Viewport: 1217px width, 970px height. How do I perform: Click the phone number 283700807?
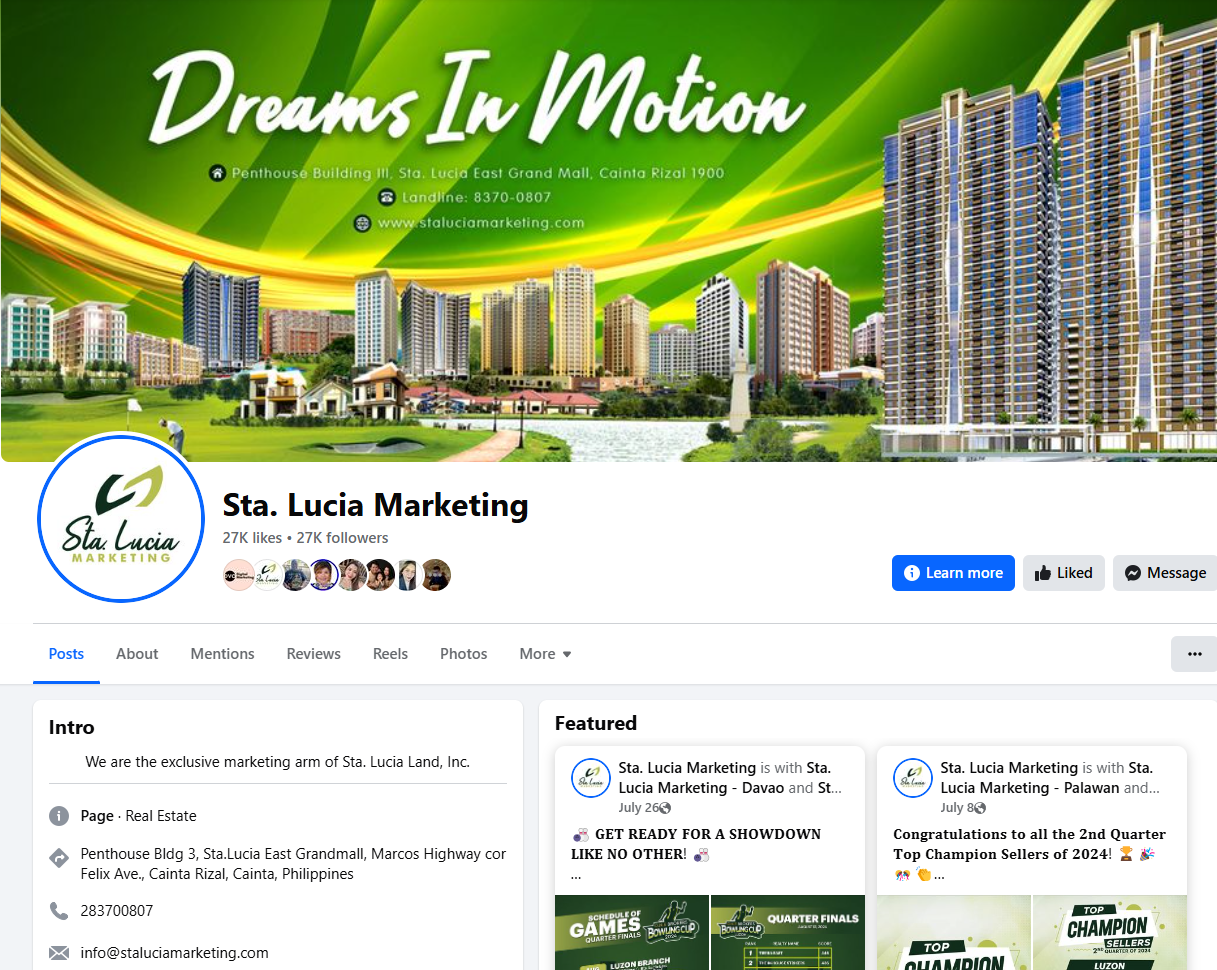tap(117, 911)
